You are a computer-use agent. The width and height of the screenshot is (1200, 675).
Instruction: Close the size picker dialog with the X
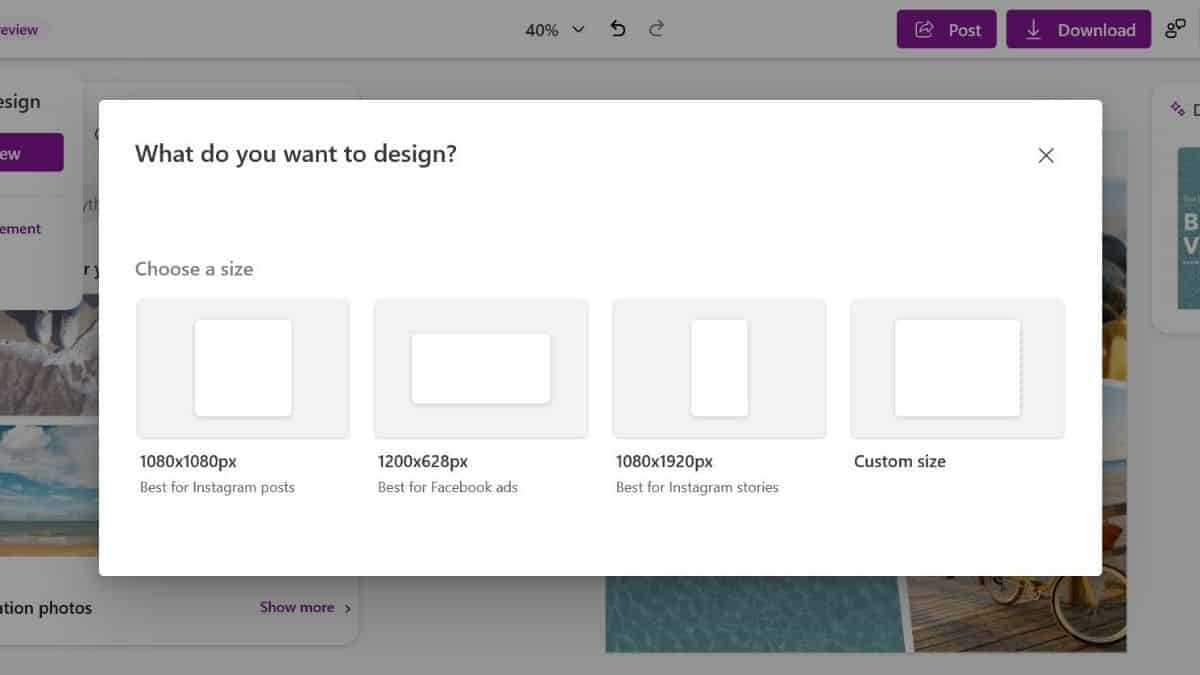1045,155
